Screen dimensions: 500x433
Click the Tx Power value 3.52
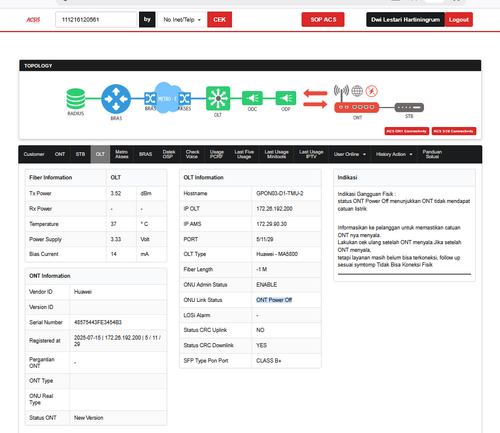point(116,193)
